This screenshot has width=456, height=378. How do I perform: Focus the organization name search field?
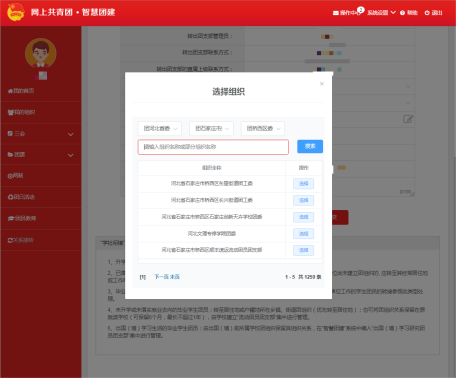[213, 147]
